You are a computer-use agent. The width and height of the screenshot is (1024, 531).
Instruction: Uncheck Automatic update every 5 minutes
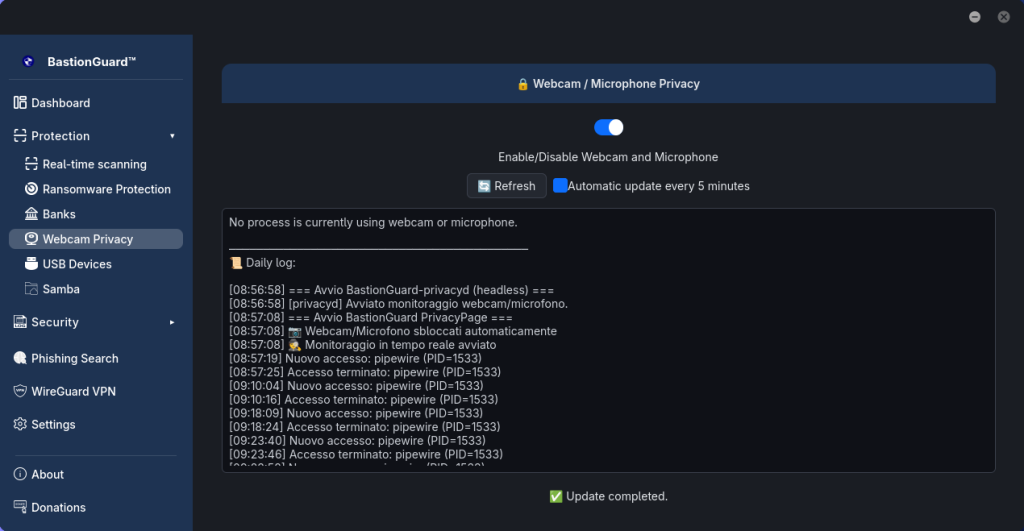tap(560, 185)
